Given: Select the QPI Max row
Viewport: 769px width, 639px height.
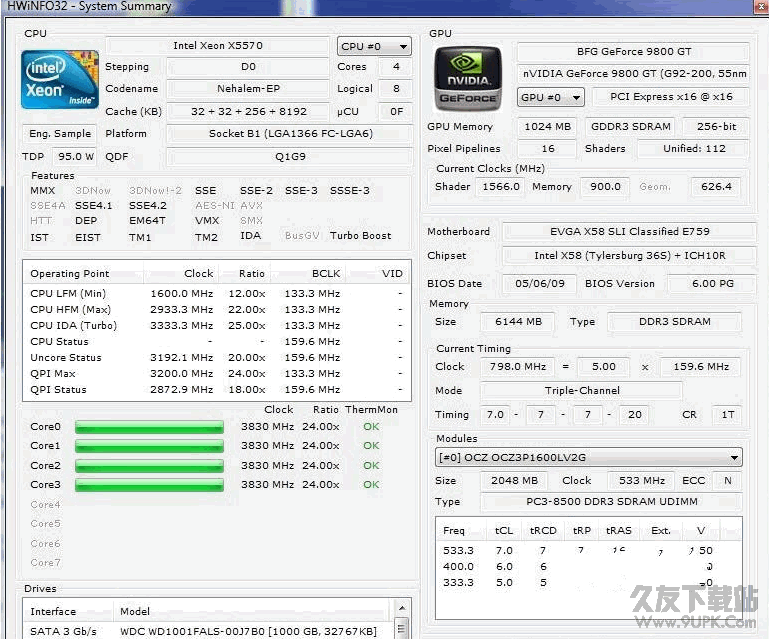Looking at the screenshot, I should [217, 374].
